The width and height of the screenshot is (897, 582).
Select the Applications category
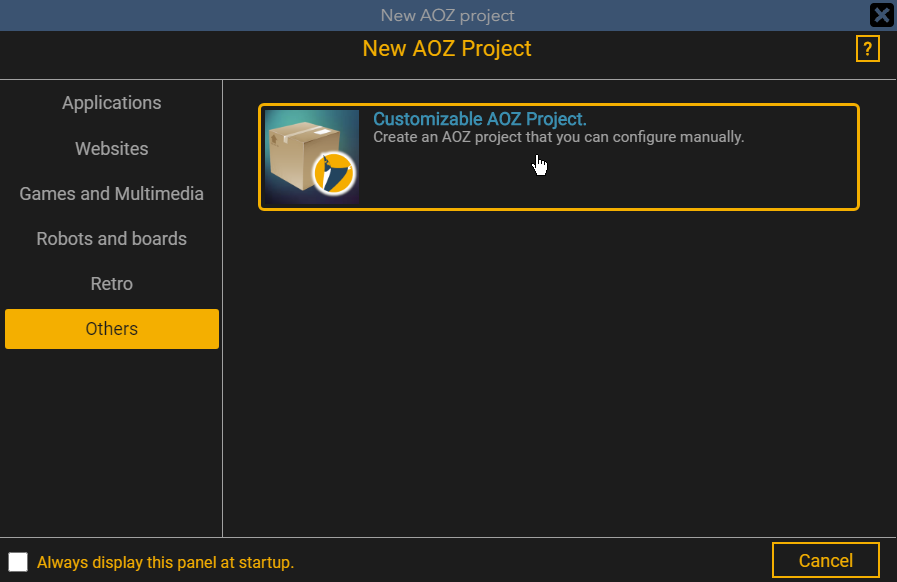pos(111,103)
